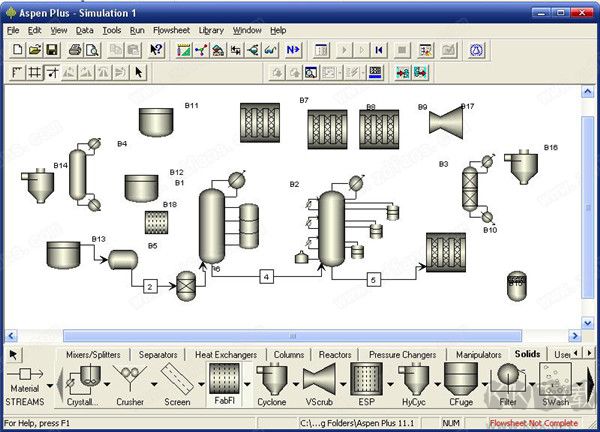Expand the Cyclone icon variants dropdown
The image size is (600, 432).
pos(296,382)
